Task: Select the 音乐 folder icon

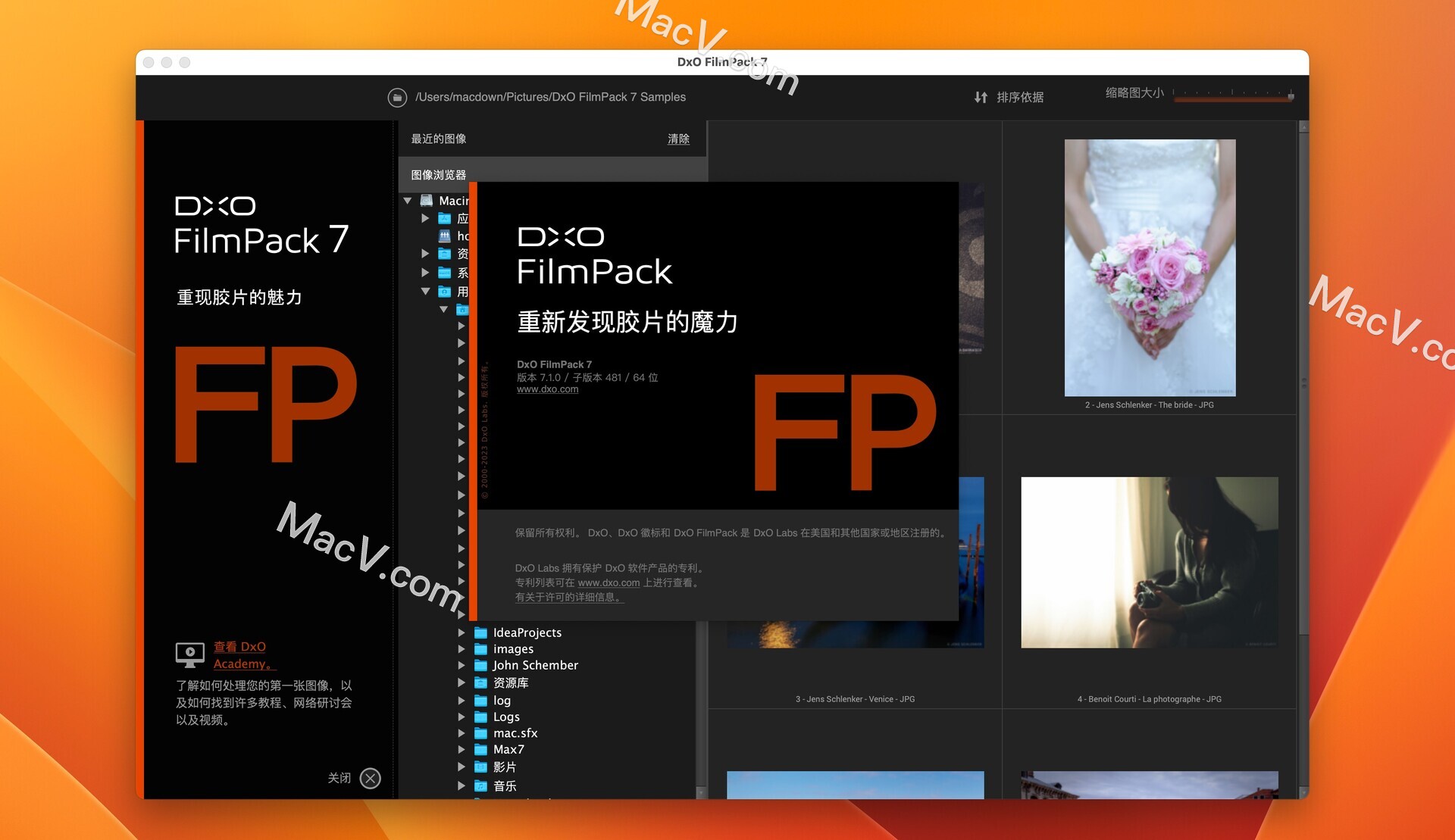Action: click(480, 786)
